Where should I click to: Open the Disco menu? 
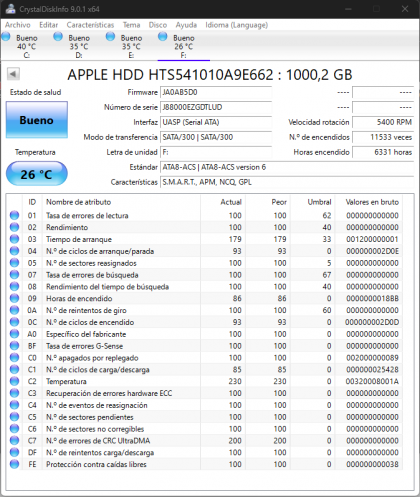tap(158, 25)
